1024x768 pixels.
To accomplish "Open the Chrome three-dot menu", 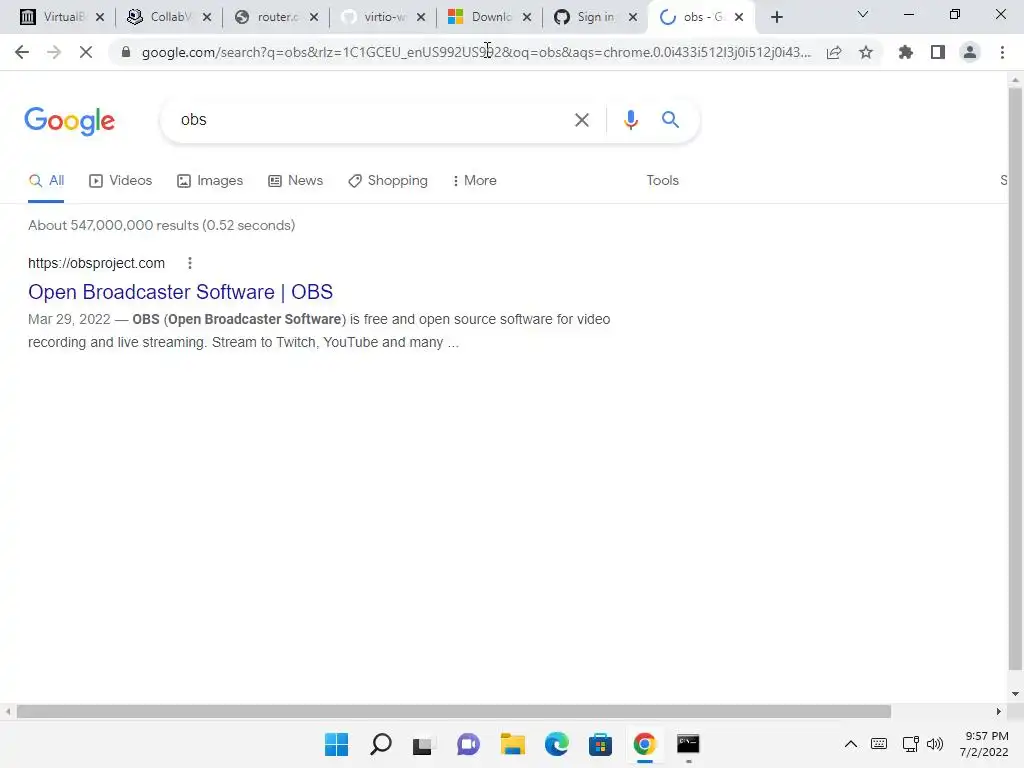I will click(x=1002, y=52).
